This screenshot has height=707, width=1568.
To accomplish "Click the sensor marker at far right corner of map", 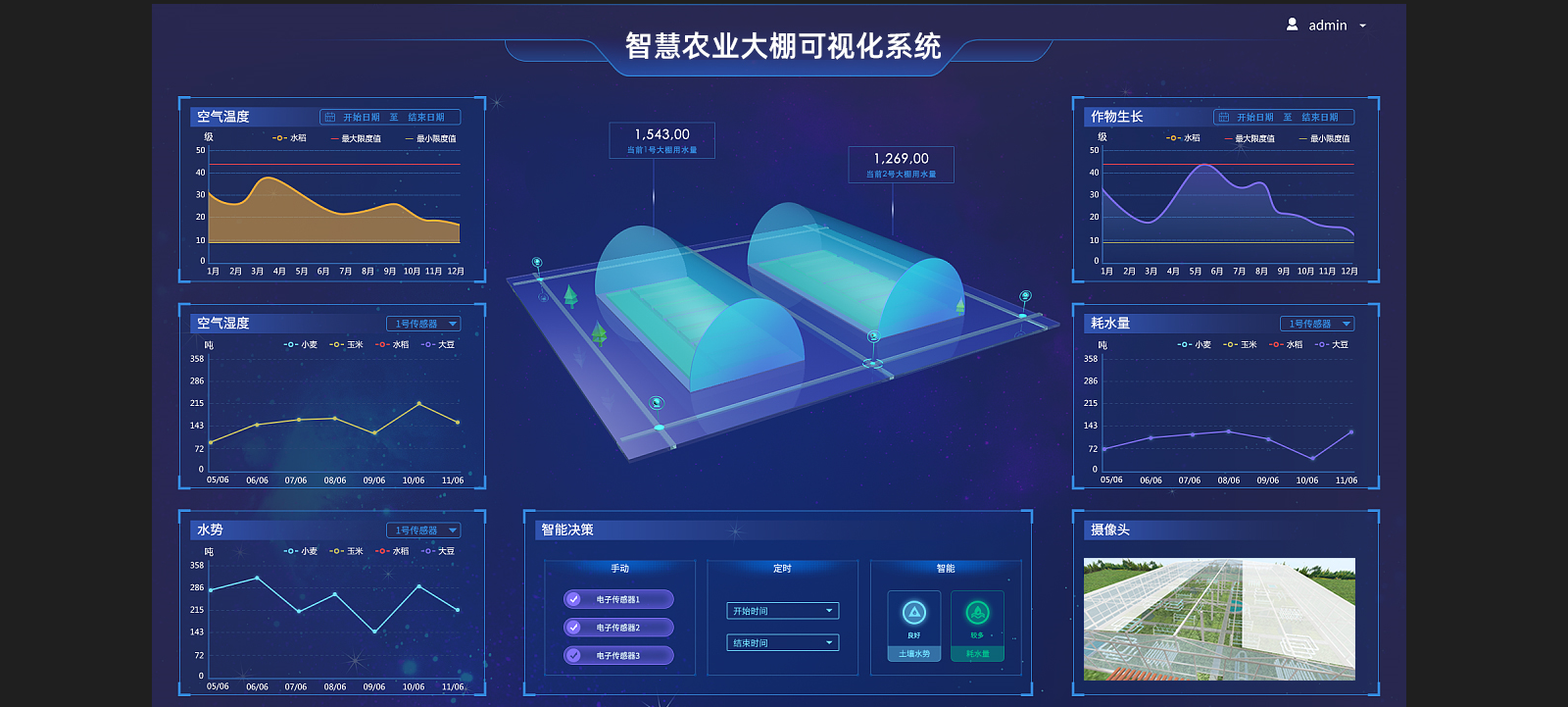I will tap(1025, 296).
